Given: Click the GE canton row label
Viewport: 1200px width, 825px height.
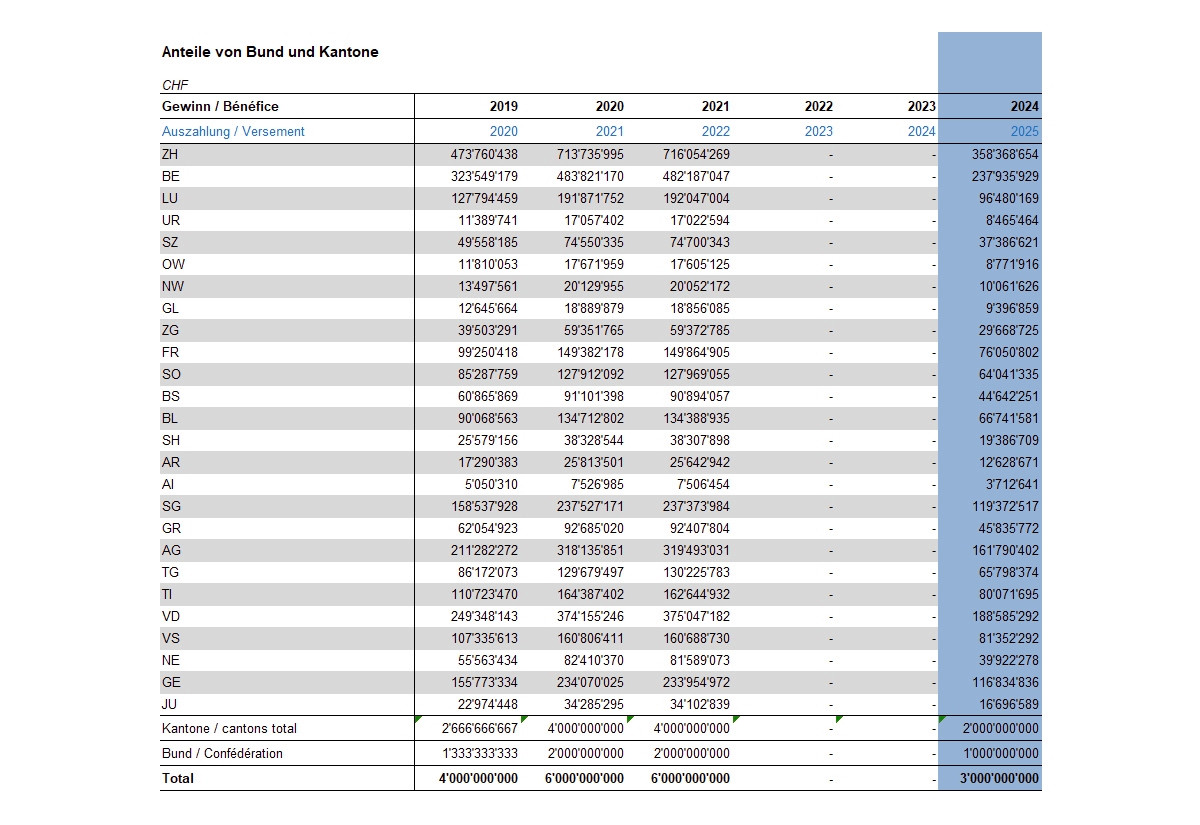Looking at the screenshot, I should pyautogui.click(x=171, y=683).
